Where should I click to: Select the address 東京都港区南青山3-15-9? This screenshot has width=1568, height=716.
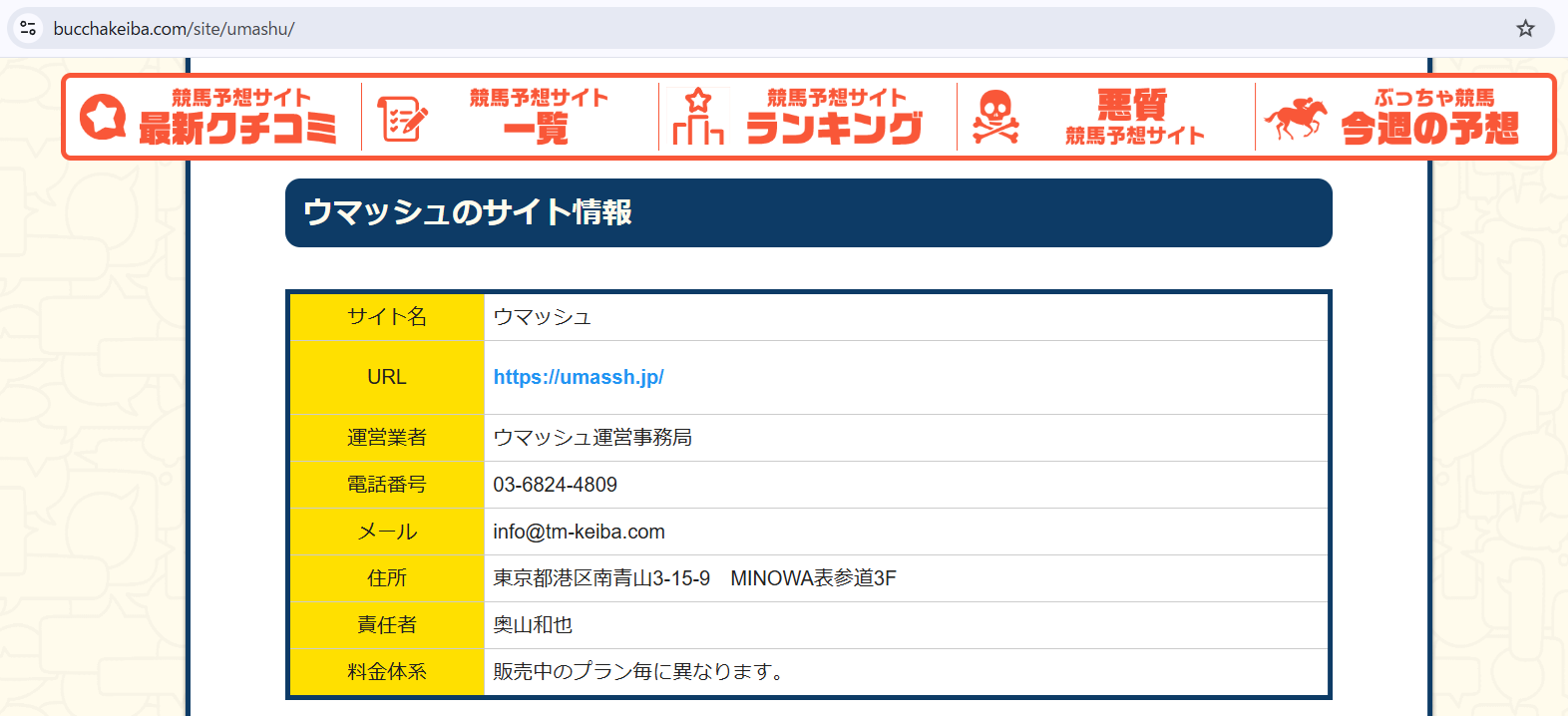[601, 578]
